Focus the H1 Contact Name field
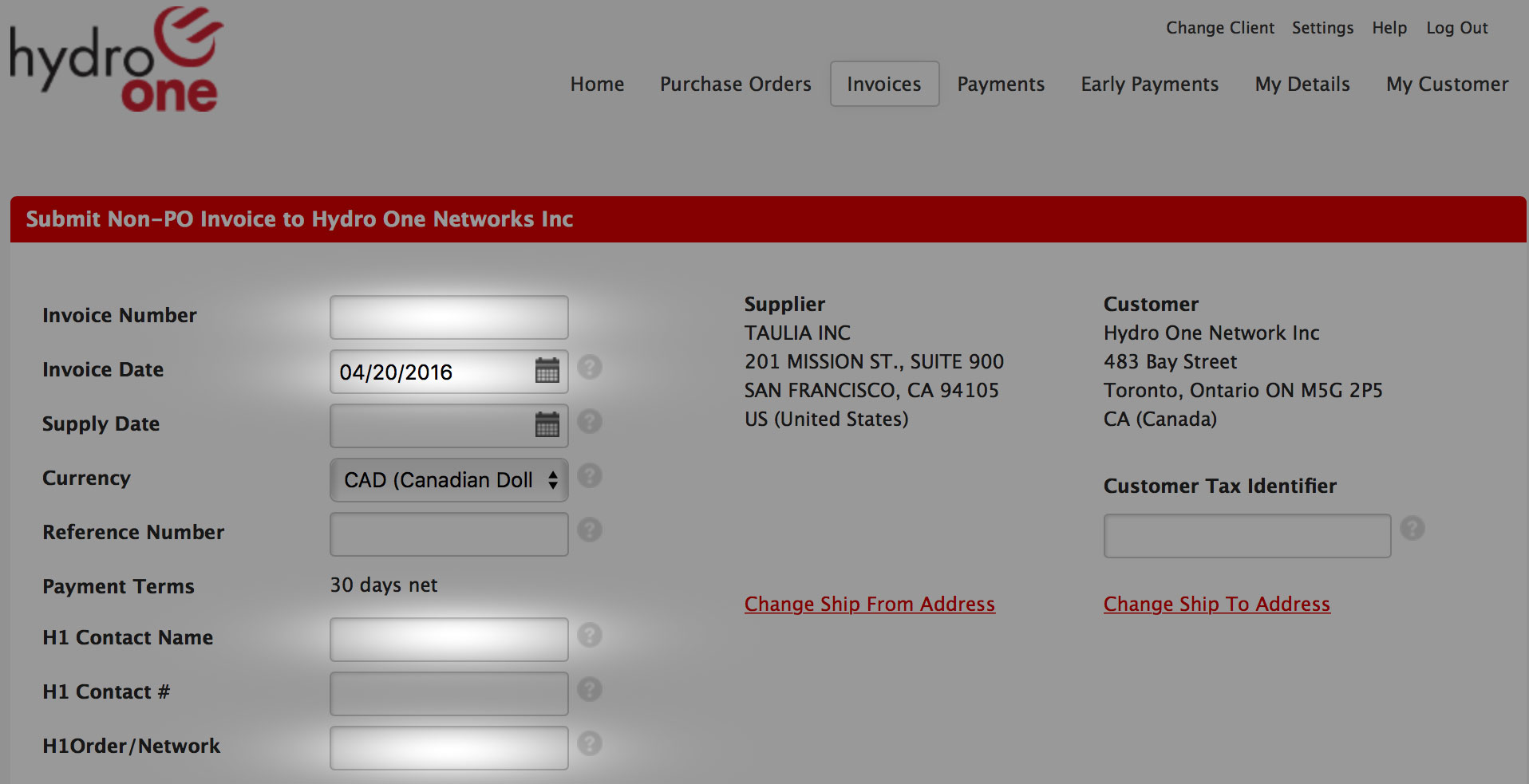The height and width of the screenshot is (784, 1529). [x=449, y=640]
